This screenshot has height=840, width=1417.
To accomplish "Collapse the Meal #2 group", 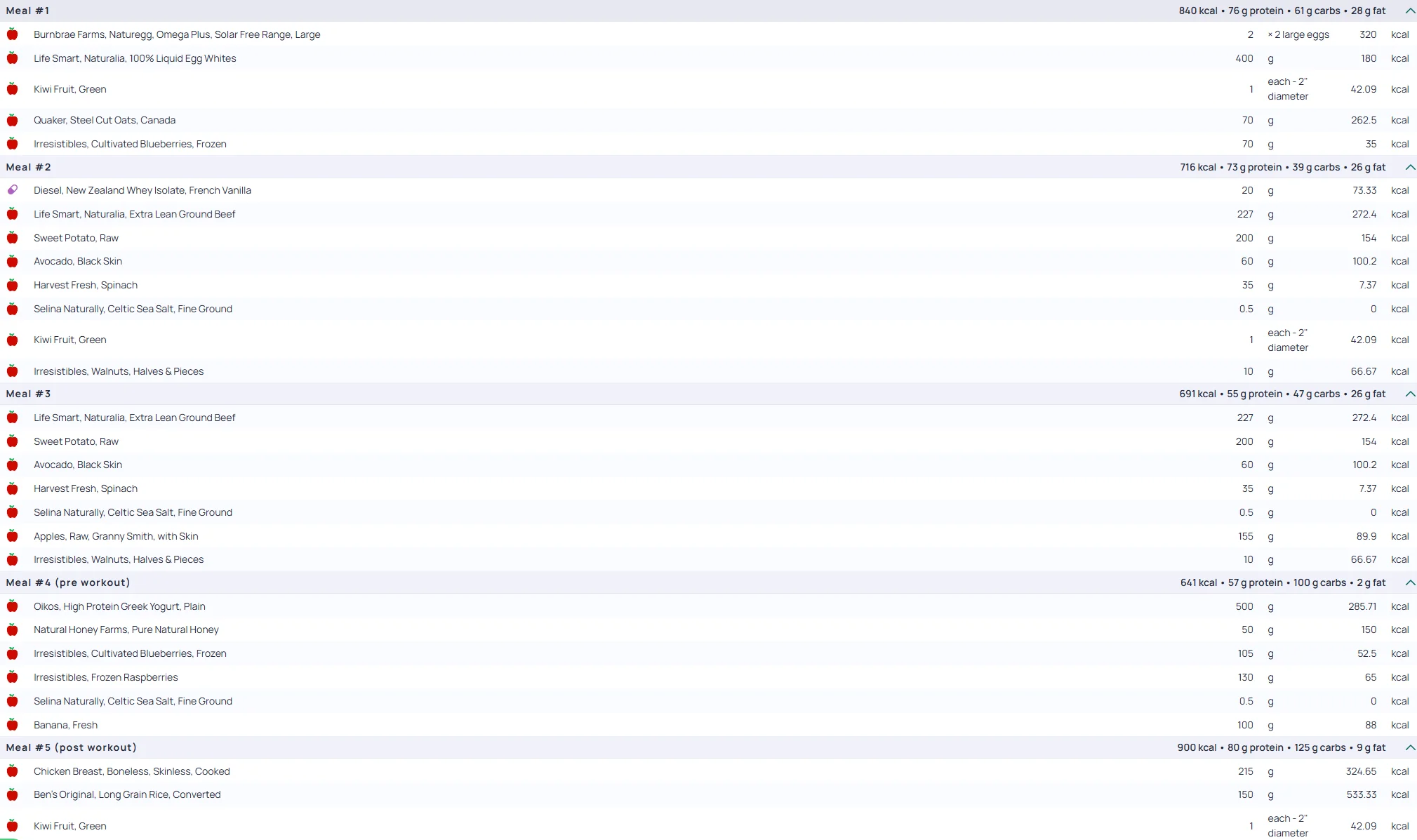I will click(1410, 167).
